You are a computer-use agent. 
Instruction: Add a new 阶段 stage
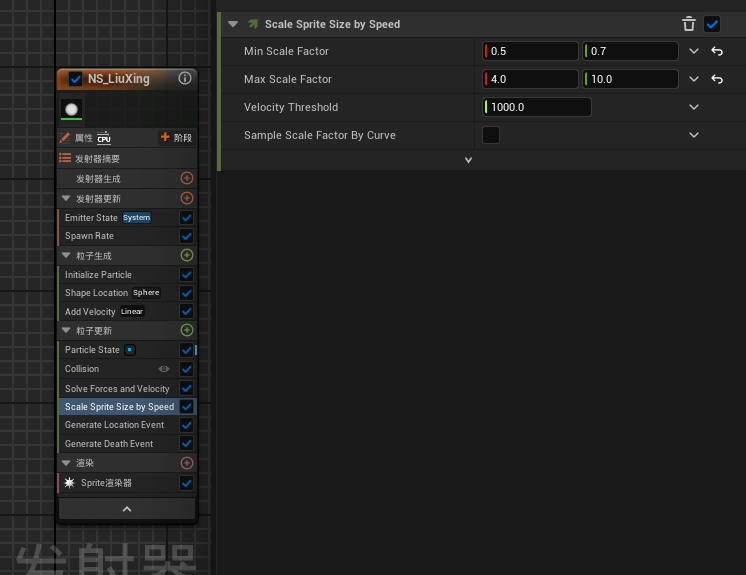coord(176,137)
